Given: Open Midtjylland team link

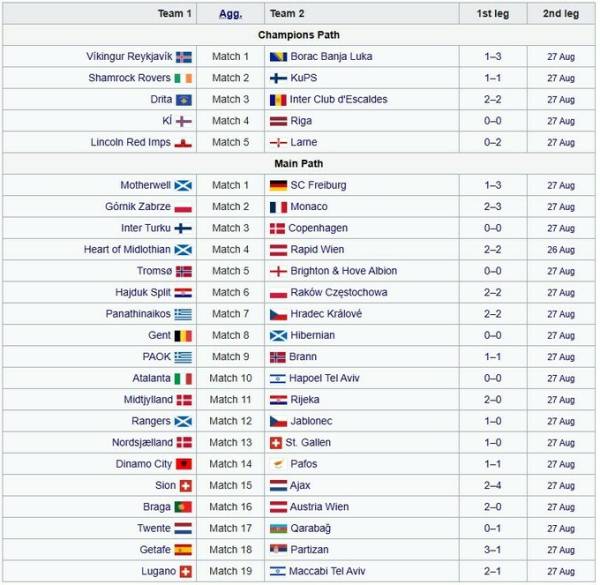Looking at the screenshot, I should 148,399.
